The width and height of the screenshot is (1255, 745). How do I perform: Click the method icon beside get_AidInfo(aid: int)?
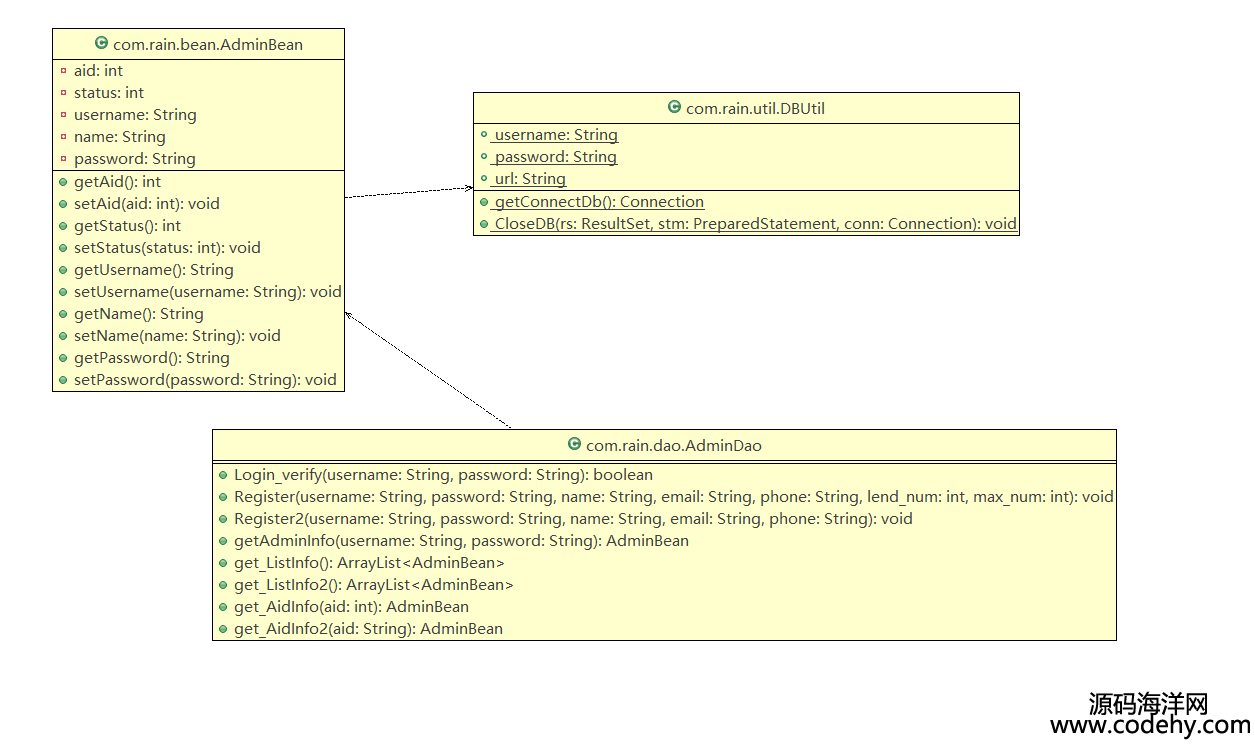coord(223,607)
